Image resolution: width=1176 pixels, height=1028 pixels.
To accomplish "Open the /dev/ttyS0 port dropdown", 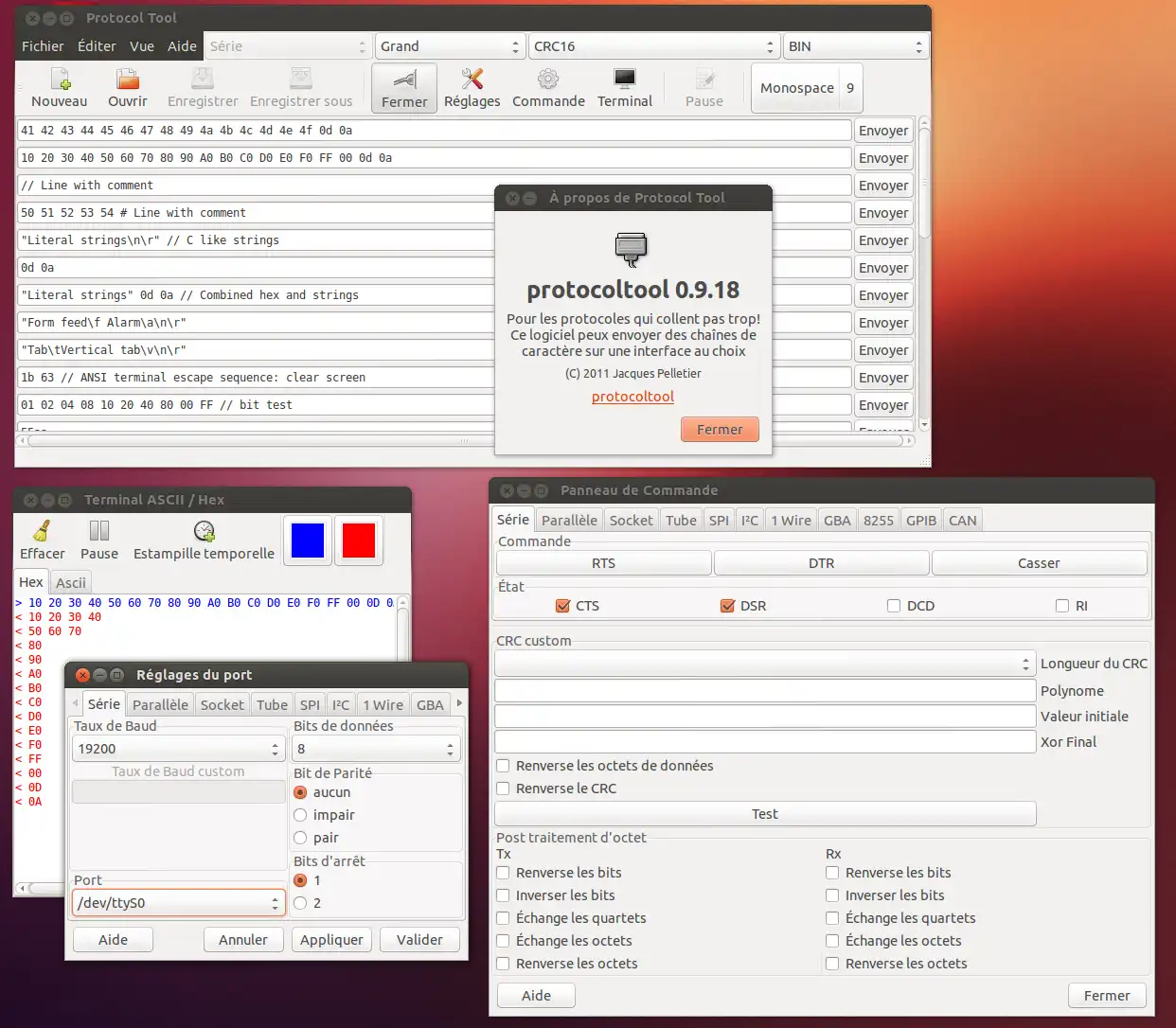I will 178,903.
